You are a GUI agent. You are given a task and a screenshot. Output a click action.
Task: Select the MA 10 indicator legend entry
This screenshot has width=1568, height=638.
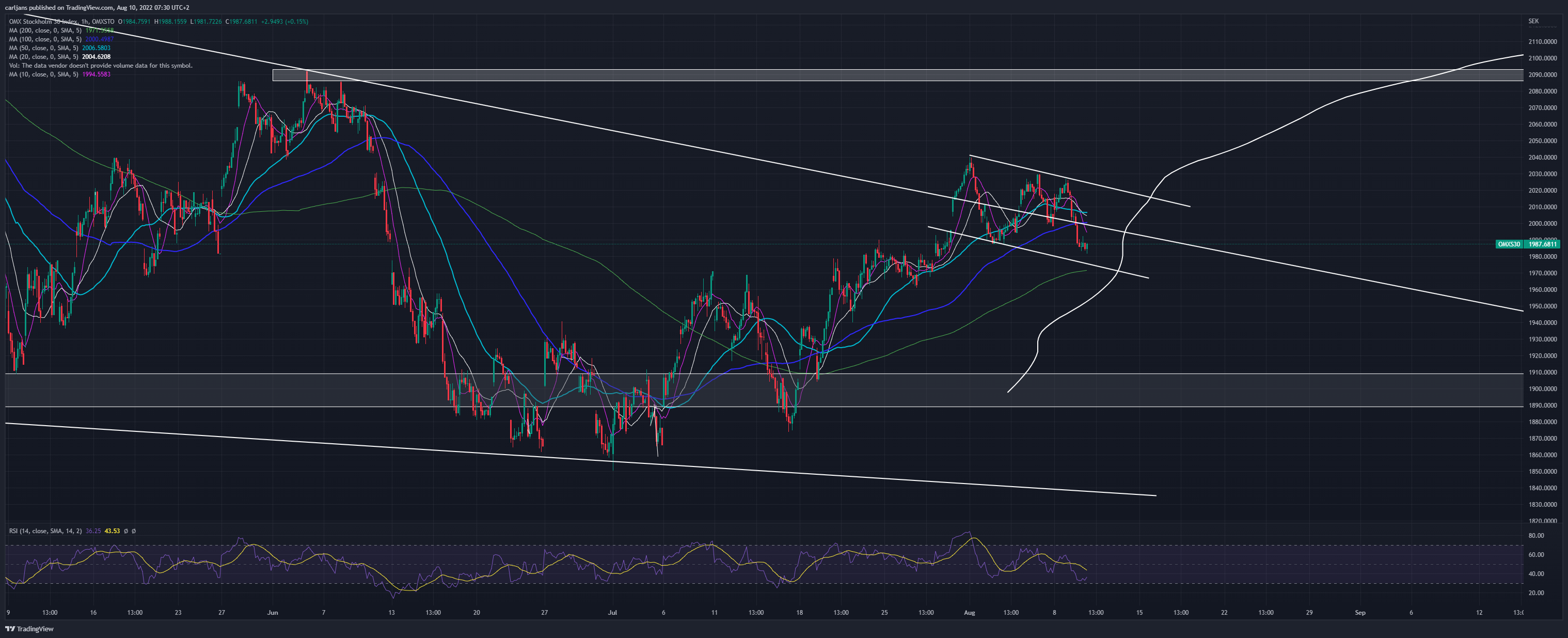(x=60, y=74)
